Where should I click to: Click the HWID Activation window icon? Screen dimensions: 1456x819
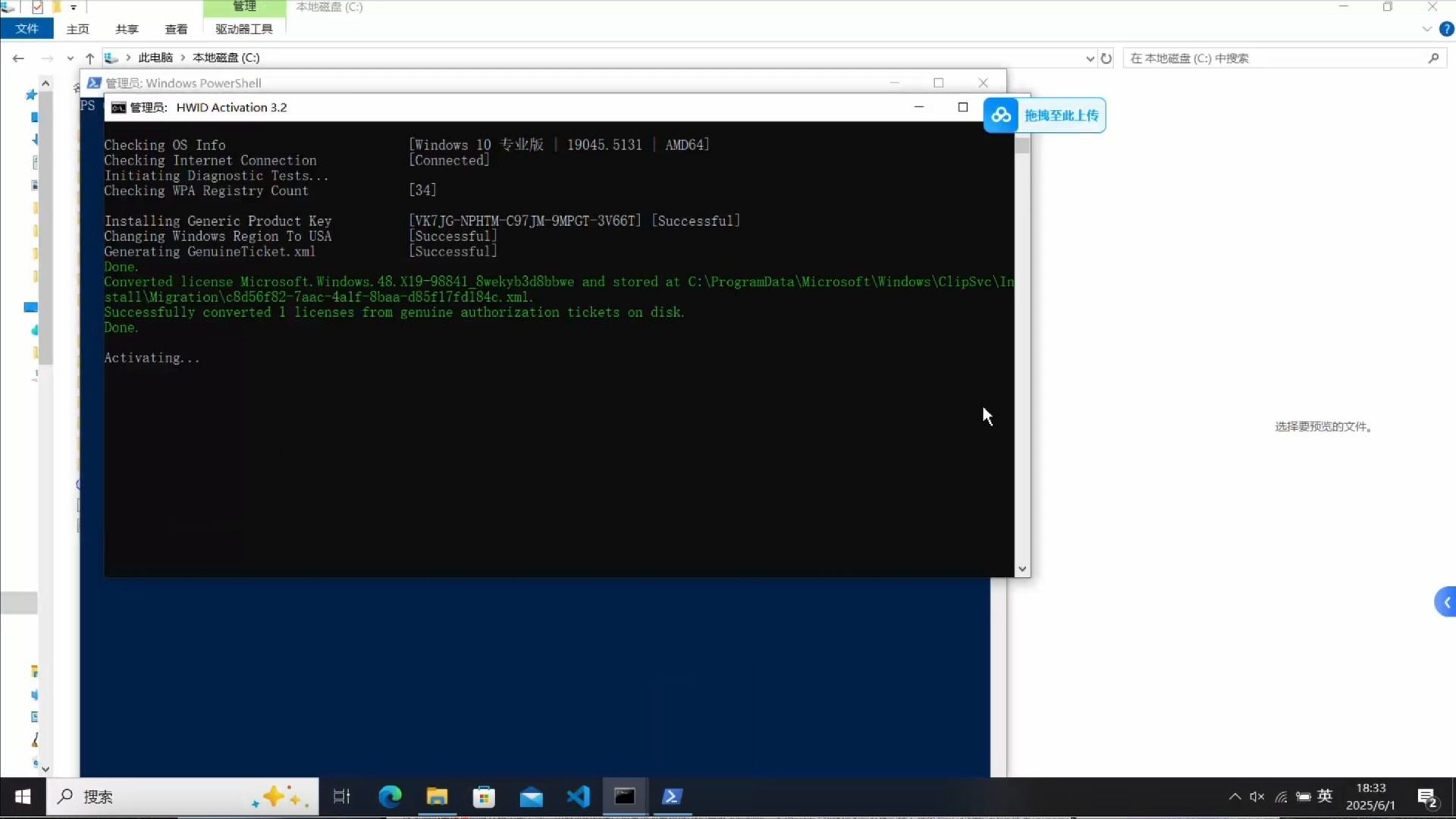click(x=118, y=108)
